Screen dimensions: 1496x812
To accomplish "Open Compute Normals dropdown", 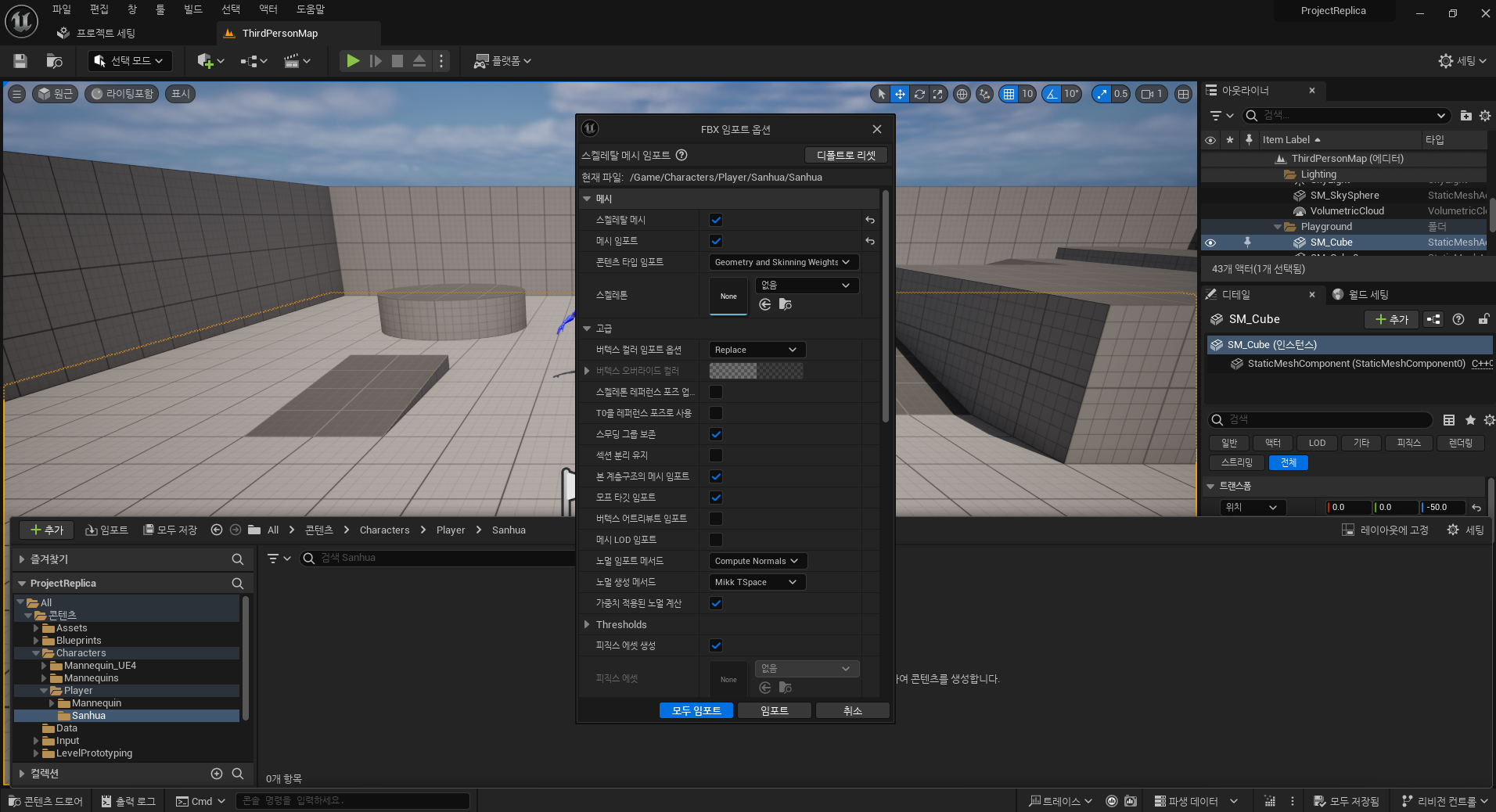I will click(758, 561).
